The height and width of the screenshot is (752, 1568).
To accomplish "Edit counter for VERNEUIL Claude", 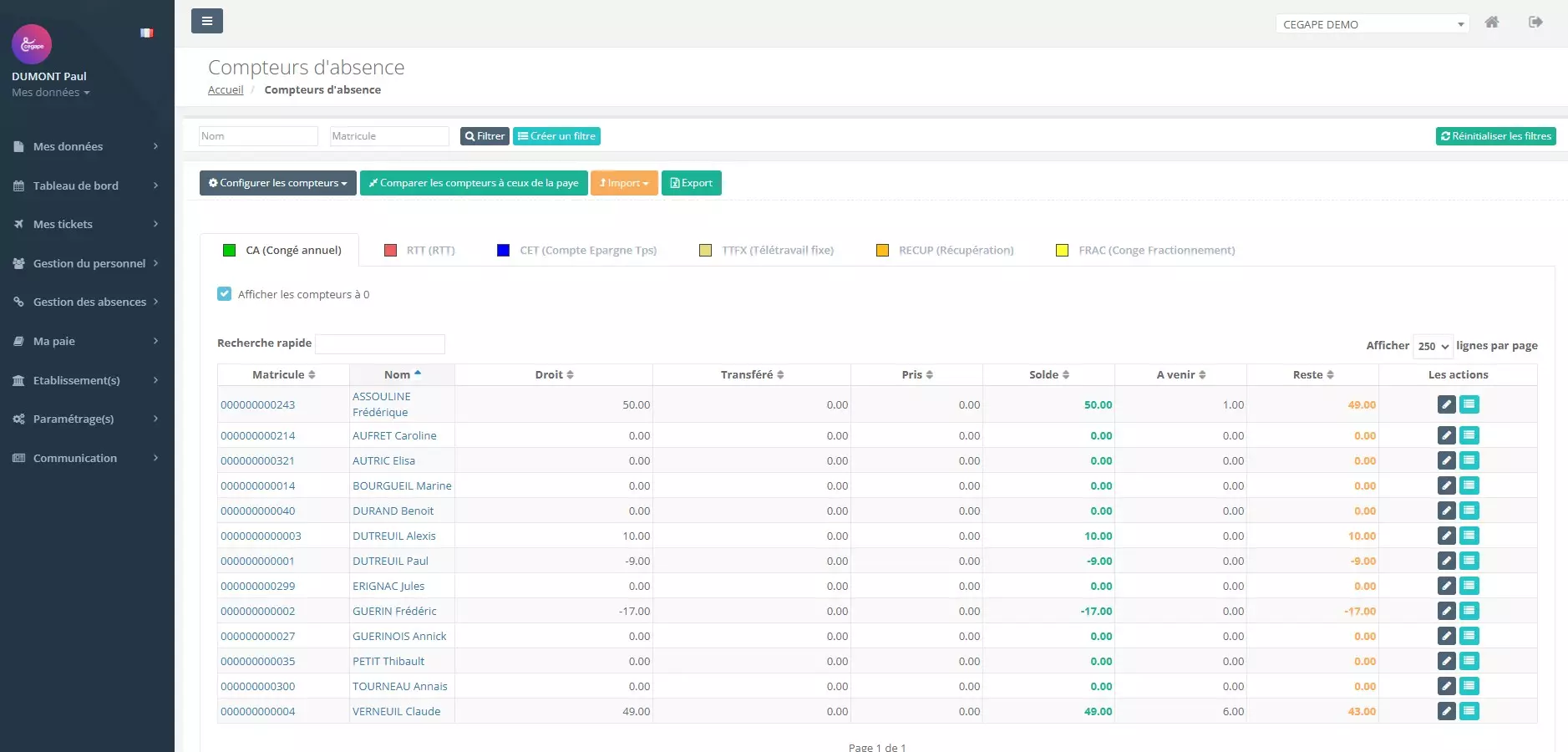I will (x=1447, y=711).
